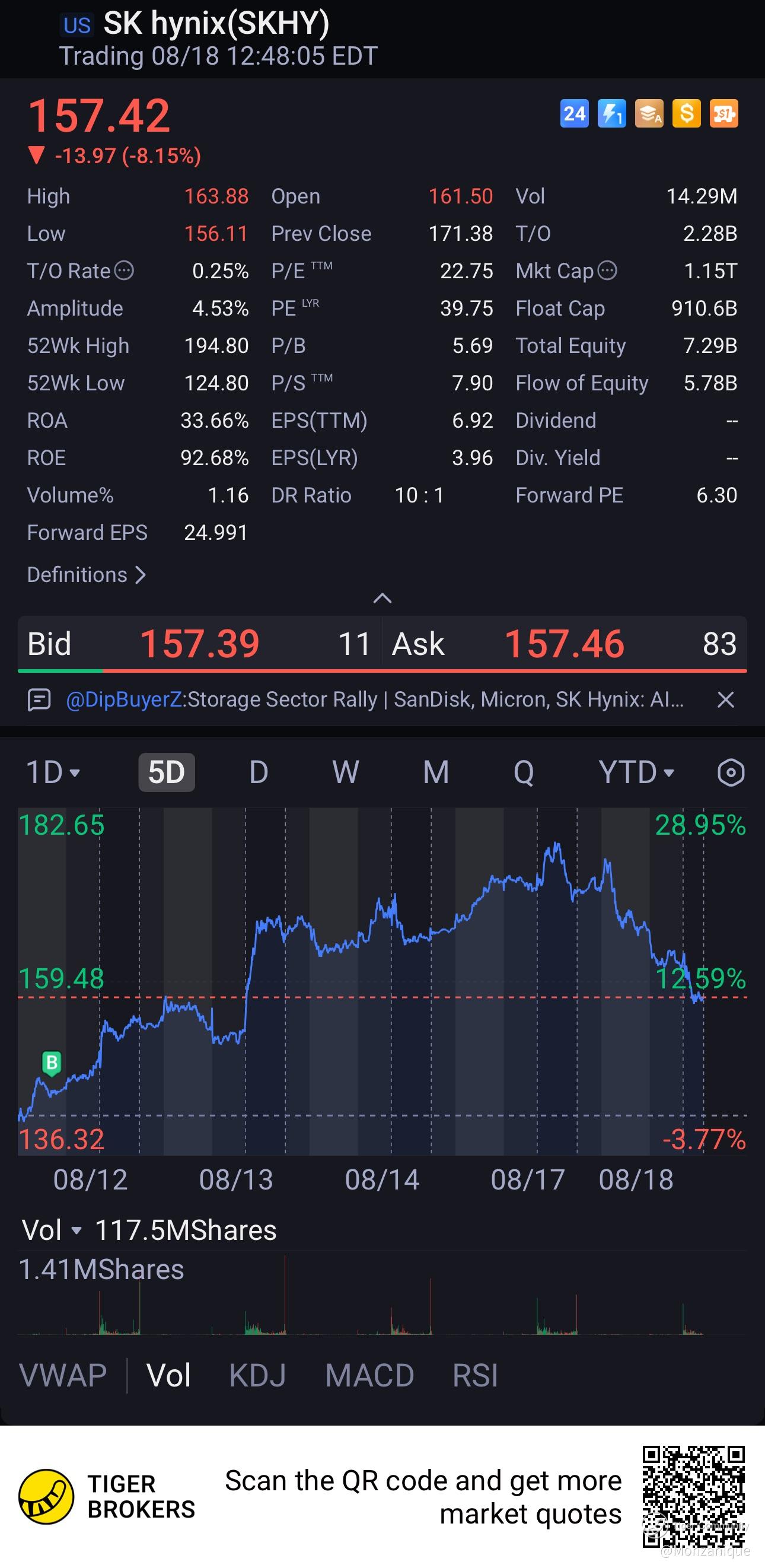Image resolution: width=765 pixels, height=1568 pixels.
Task: Open T/O Rate info icon
Action: pos(124,271)
